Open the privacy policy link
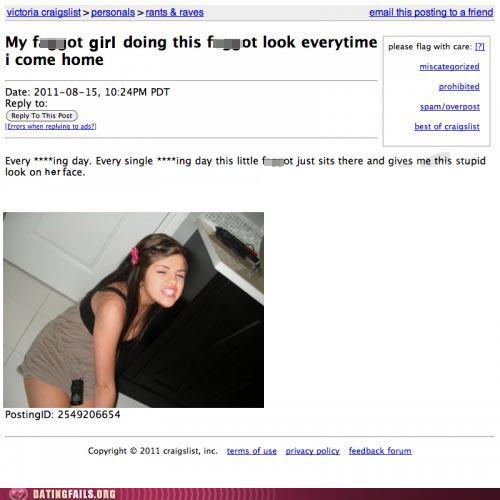This screenshot has height=500, width=500. [x=313, y=451]
